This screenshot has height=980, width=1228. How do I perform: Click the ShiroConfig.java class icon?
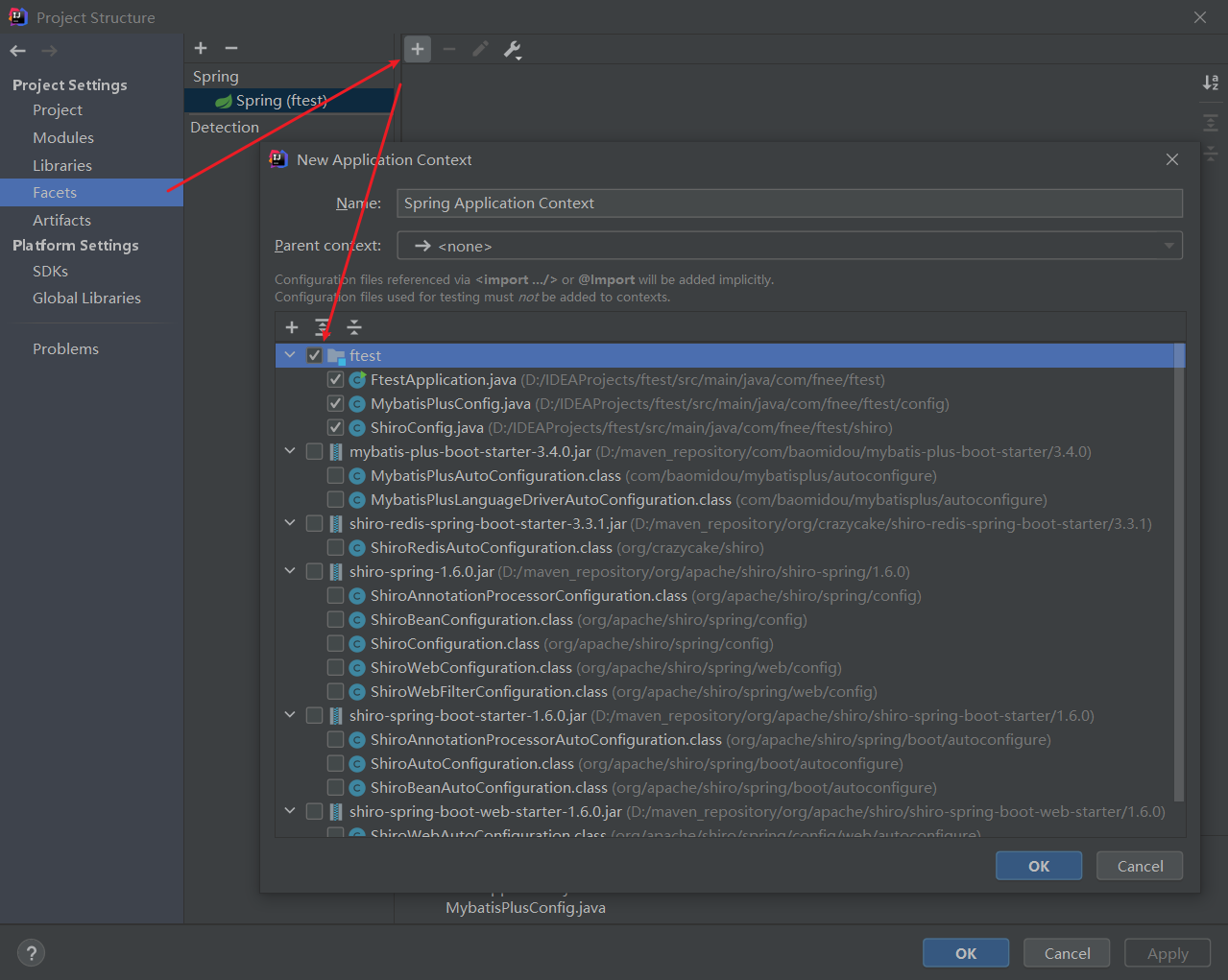[x=357, y=428]
